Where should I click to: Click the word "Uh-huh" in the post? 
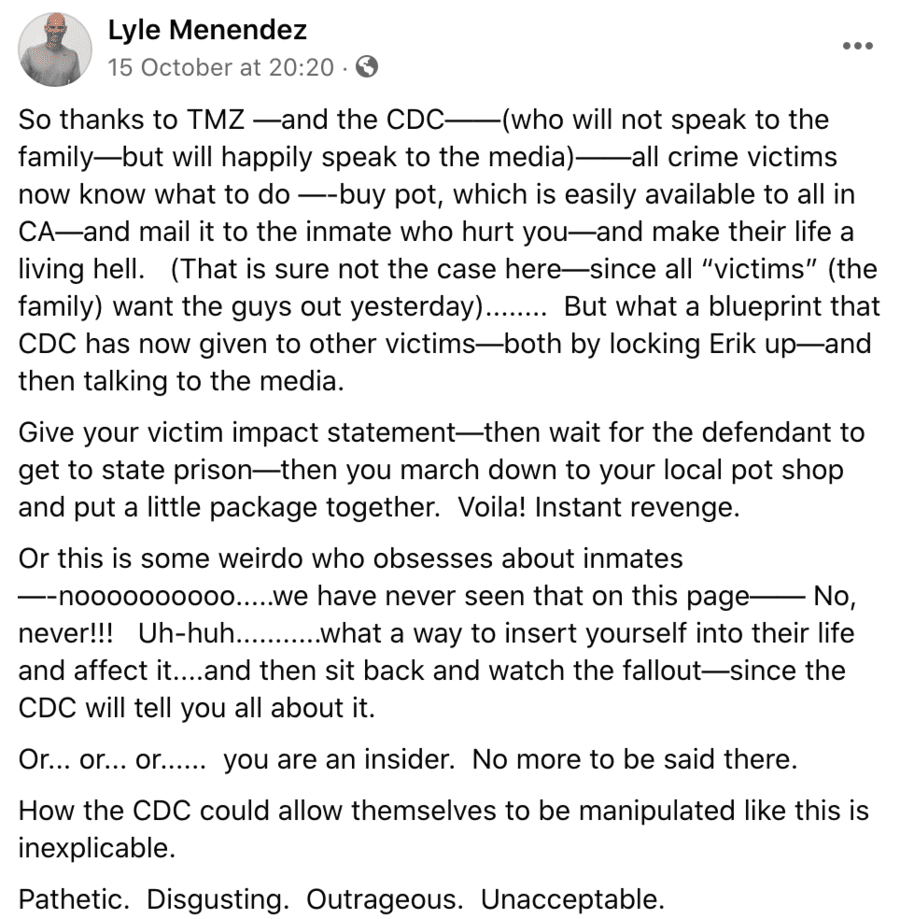pos(176,634)
